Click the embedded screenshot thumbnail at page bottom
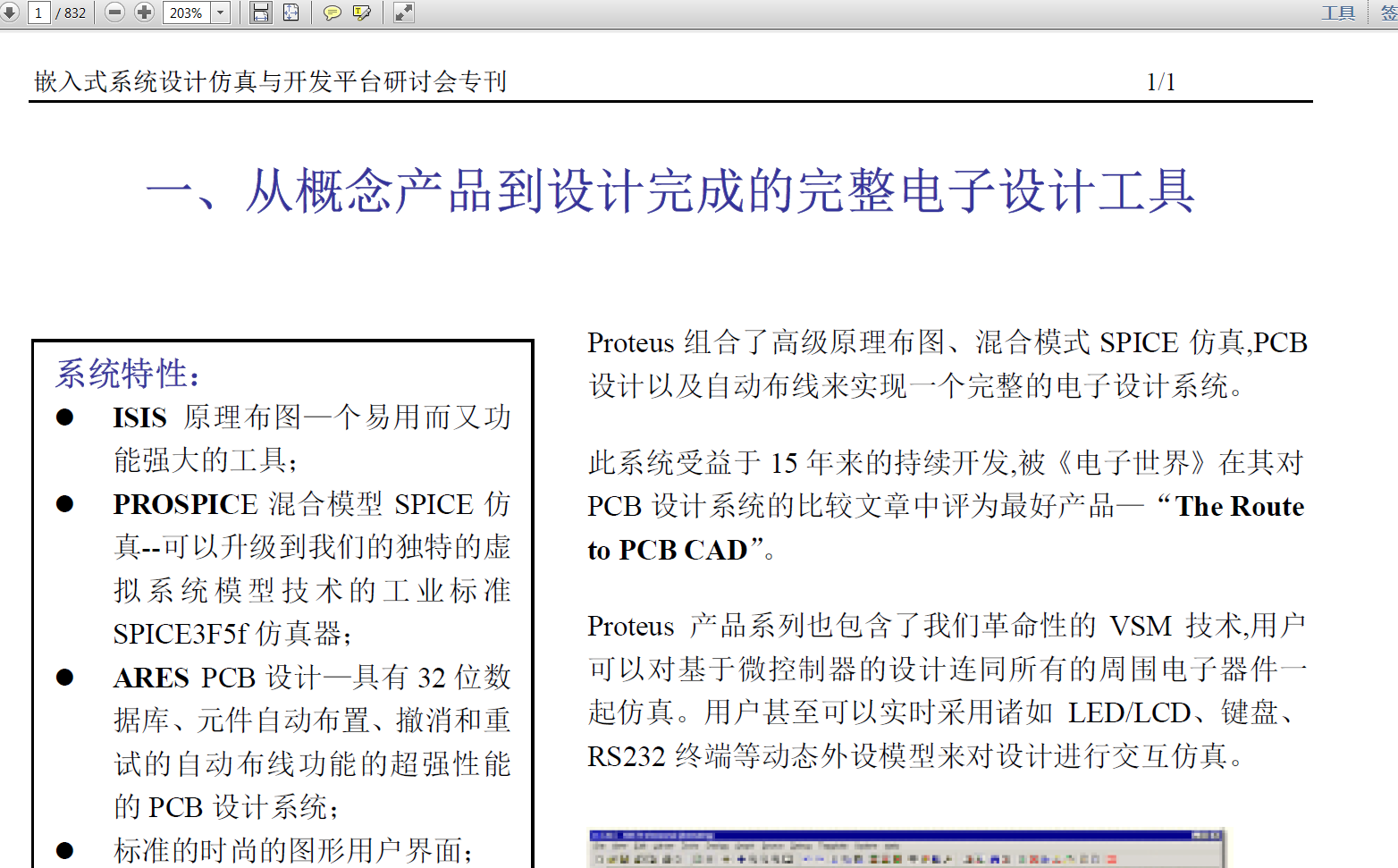Viewport: 1398px width, 868px height. pyautogui.click(x=906, y=848)
